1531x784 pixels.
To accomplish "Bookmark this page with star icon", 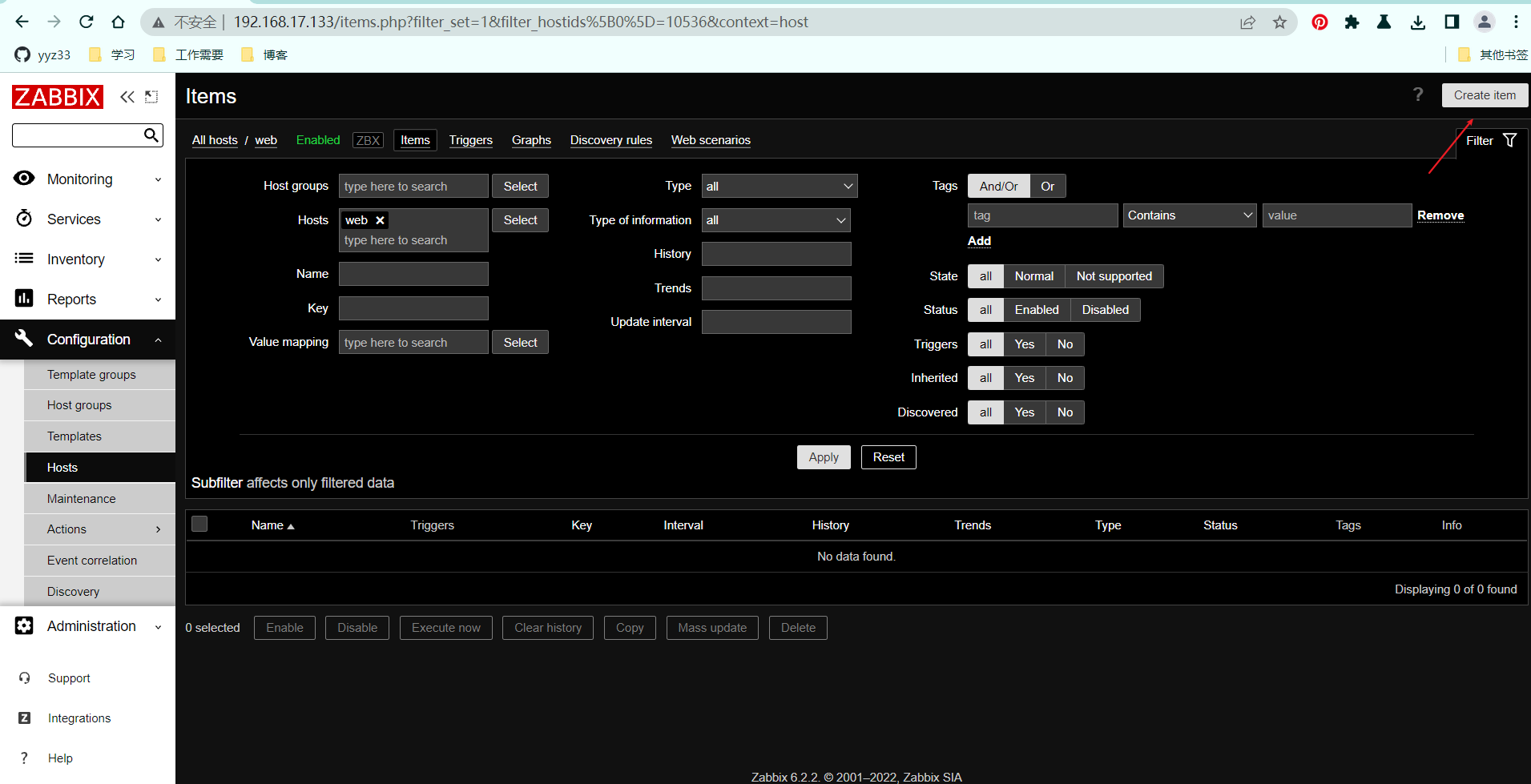I will point(1279,22).
